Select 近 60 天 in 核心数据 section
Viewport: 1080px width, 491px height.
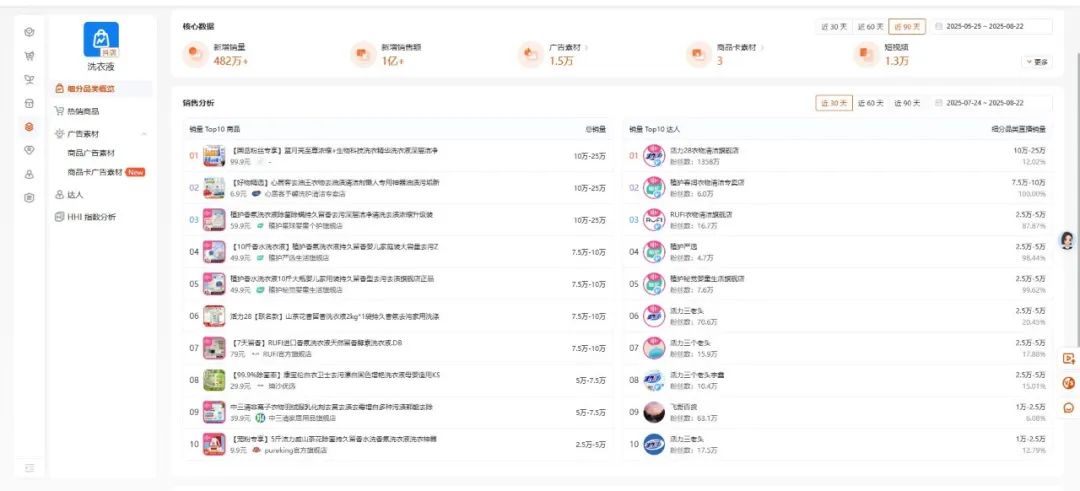pyautogui.click(x=871, y=26)
